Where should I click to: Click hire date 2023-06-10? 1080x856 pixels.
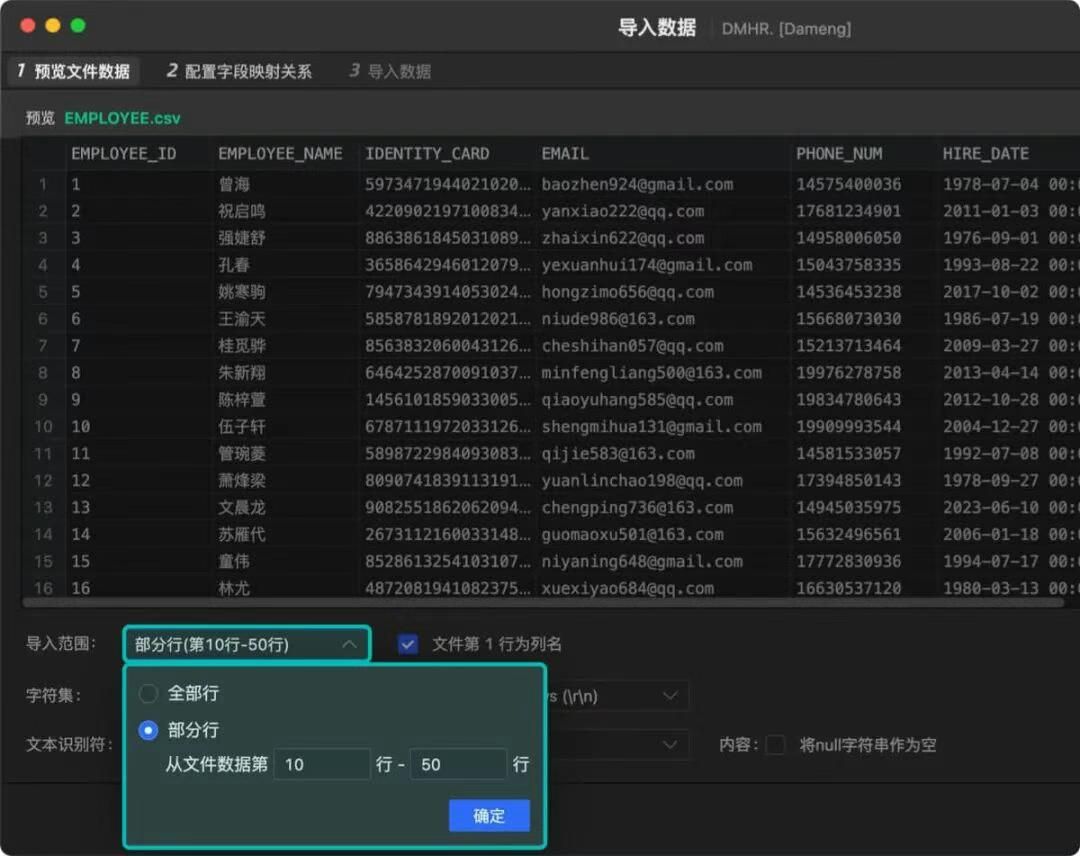tap(990, 507)
